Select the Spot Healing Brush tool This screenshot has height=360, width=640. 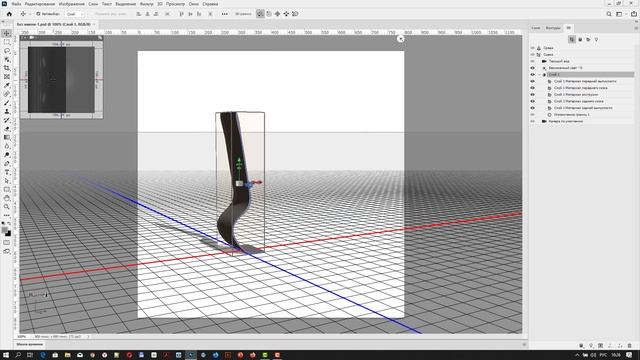coord(7,94)
